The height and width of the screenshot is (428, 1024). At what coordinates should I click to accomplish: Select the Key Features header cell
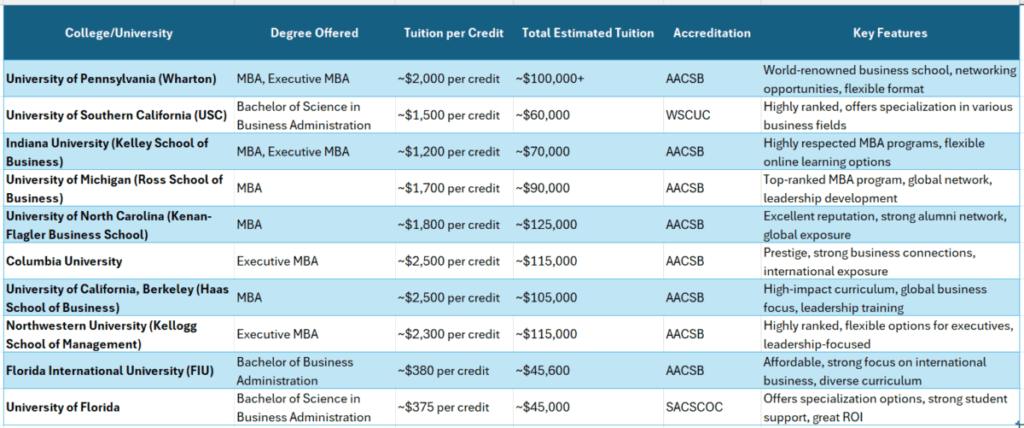890,33
